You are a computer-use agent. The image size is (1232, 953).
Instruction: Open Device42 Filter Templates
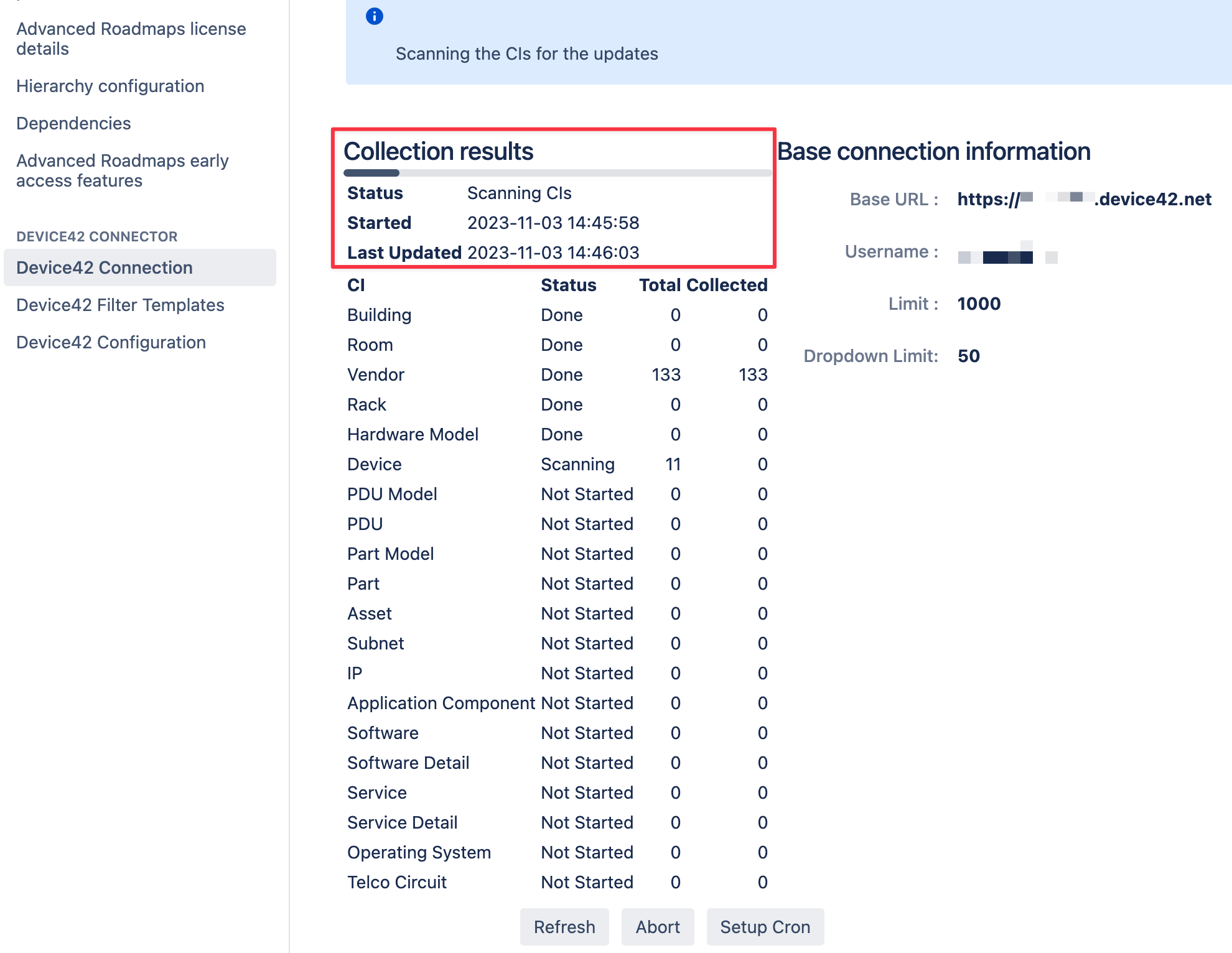click(119, 305)
